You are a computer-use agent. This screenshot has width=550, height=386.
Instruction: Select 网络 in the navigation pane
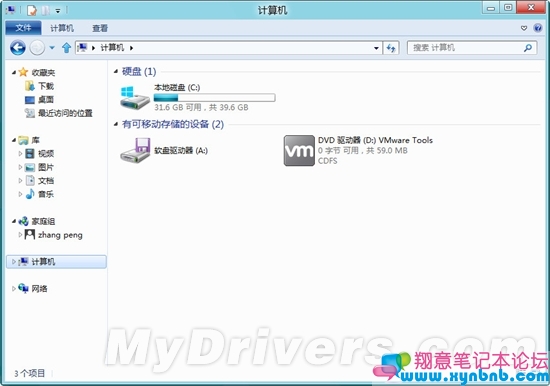(39, 288)
